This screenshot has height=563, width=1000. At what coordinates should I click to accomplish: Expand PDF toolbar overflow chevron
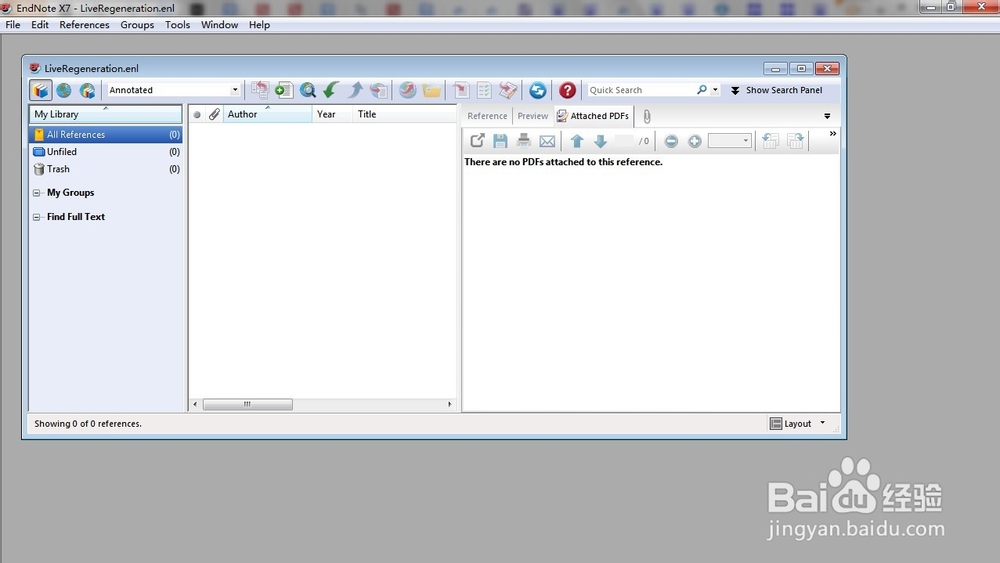point(832,134)
